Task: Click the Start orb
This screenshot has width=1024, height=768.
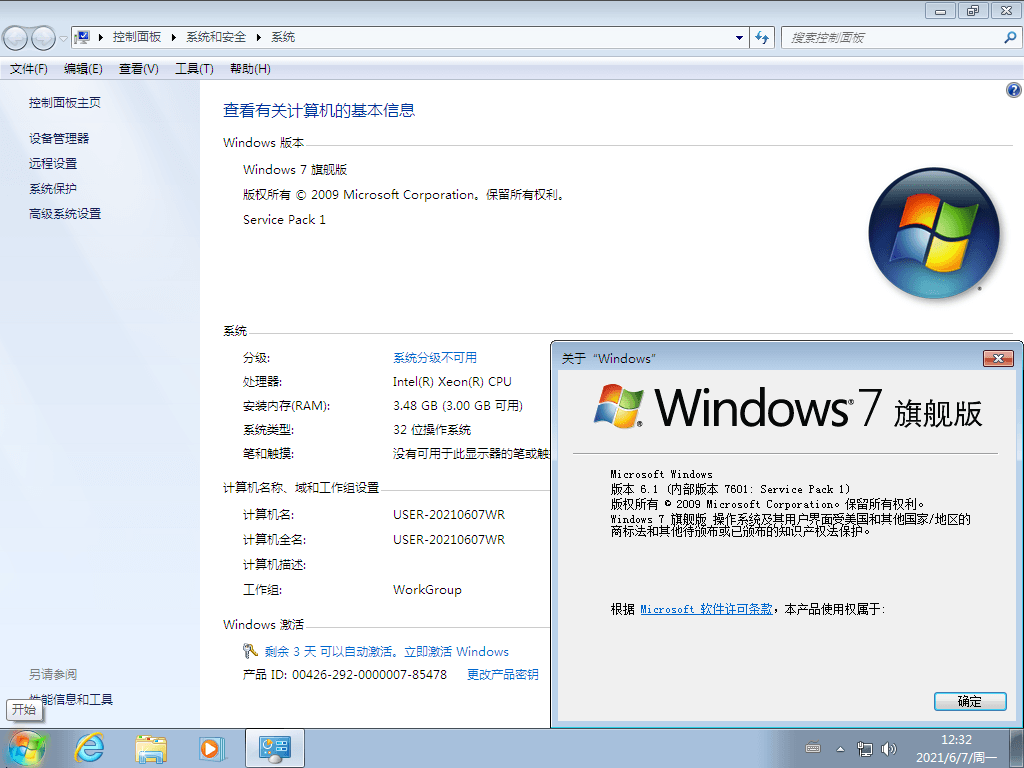Action: (27, 747)
